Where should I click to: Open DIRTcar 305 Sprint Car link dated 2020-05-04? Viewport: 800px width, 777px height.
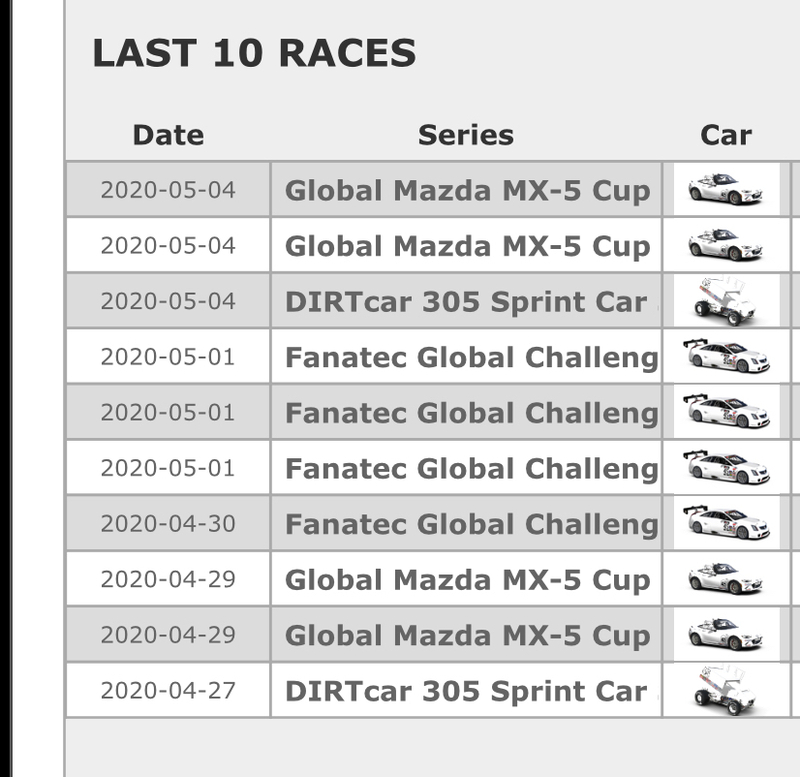coord(466,302)
